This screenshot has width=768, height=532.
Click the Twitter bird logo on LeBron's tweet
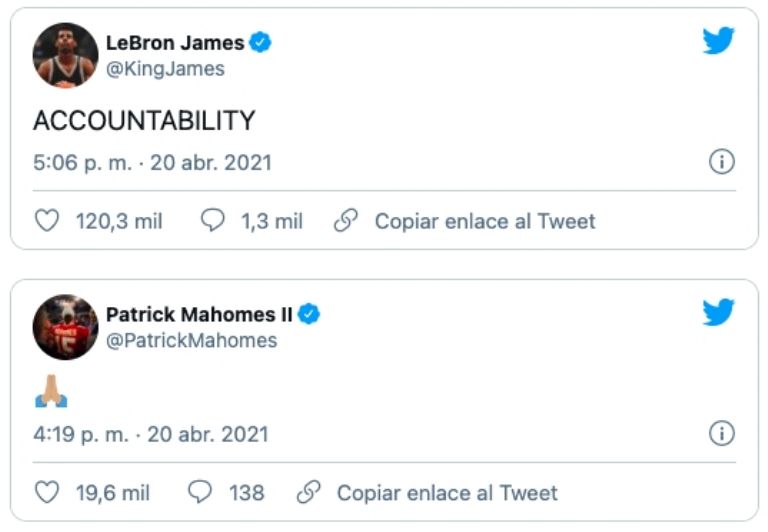(718, 41)
